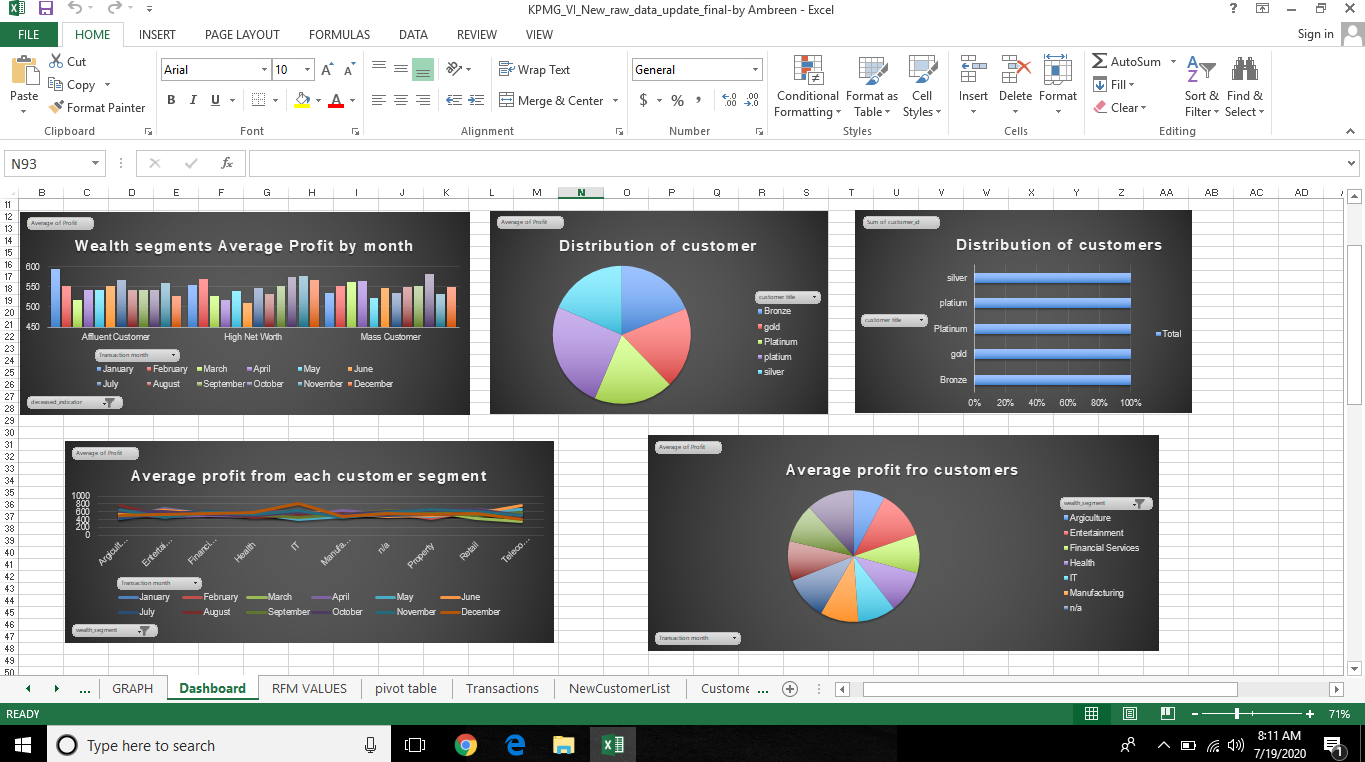The width and height of the screenshot is (1365, 762).
Task: Open Conditional Formatting options
Action: (x=807, y=87)
